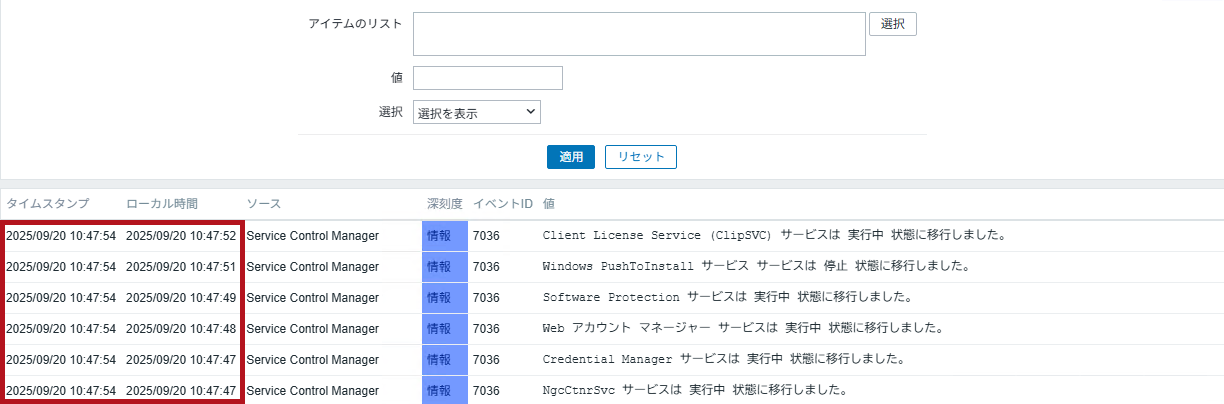The image size is (1224, 404).
Task: Click the local time 10:47:48 cell
Action: point(181,329)
